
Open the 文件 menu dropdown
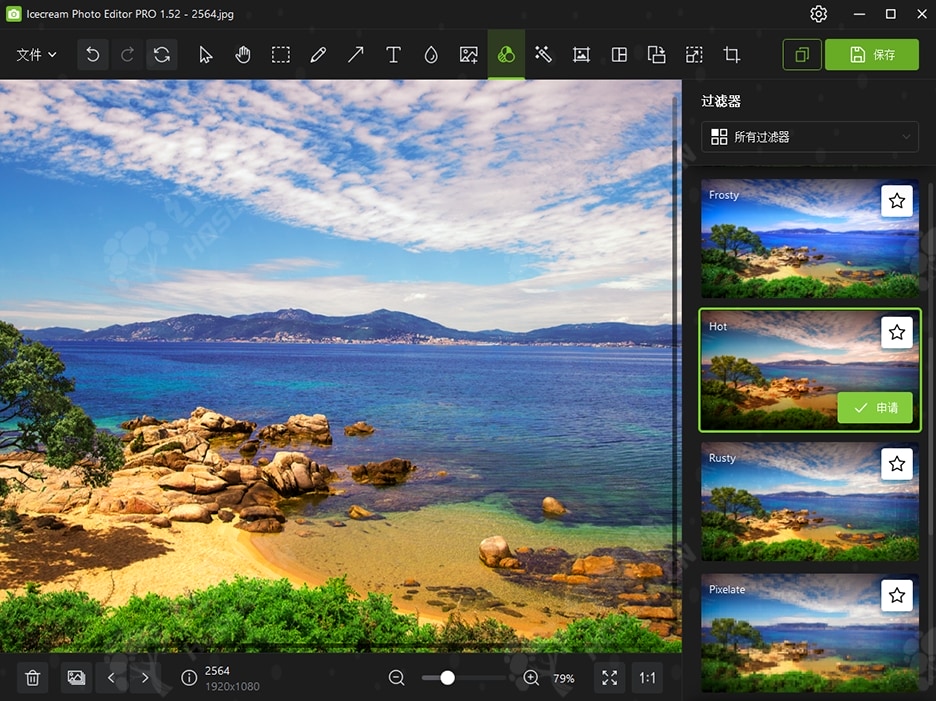click(x=37, y=55)
